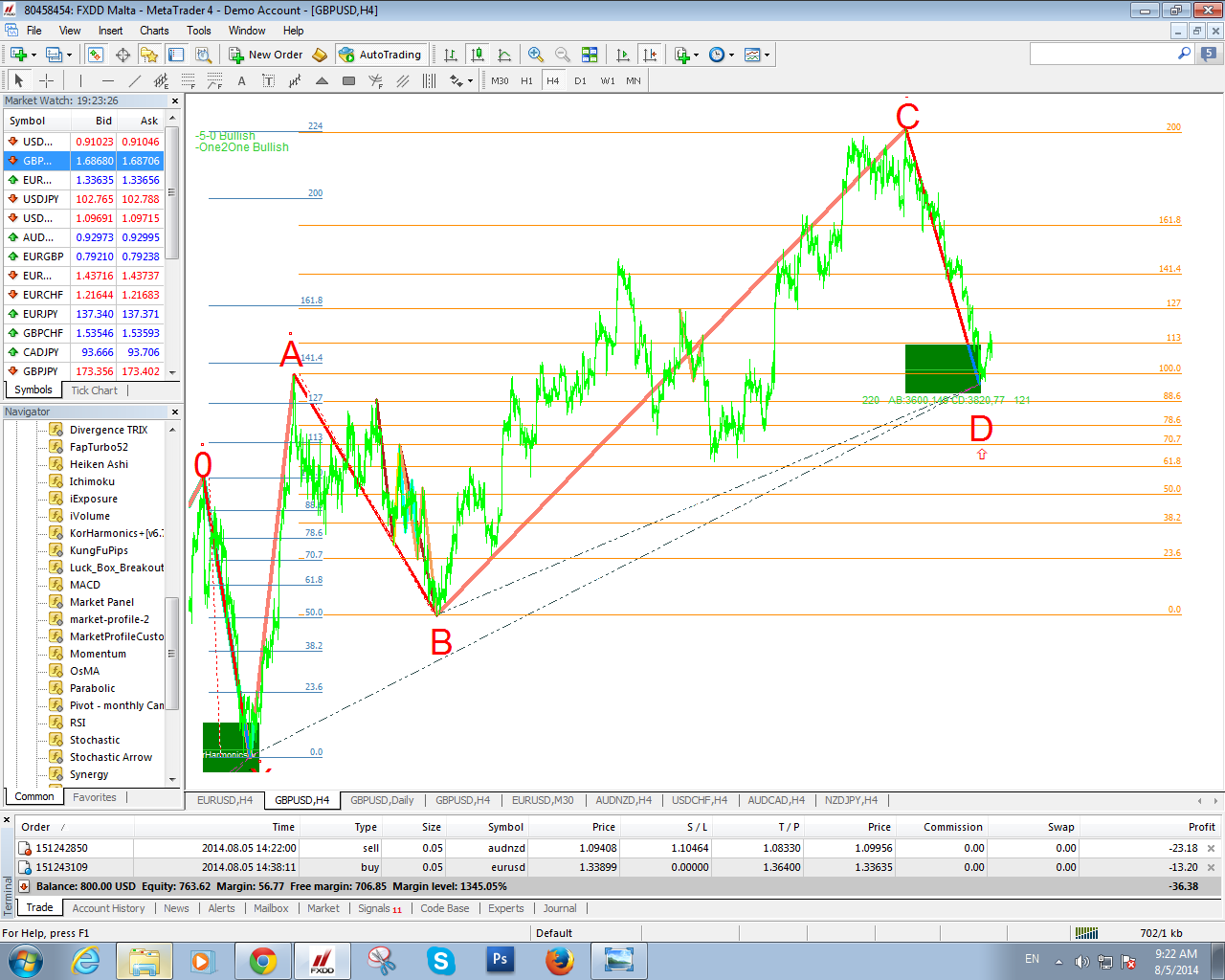Select the Fibonacci retracement tool
1225x980 pixels.
(188, 80)
